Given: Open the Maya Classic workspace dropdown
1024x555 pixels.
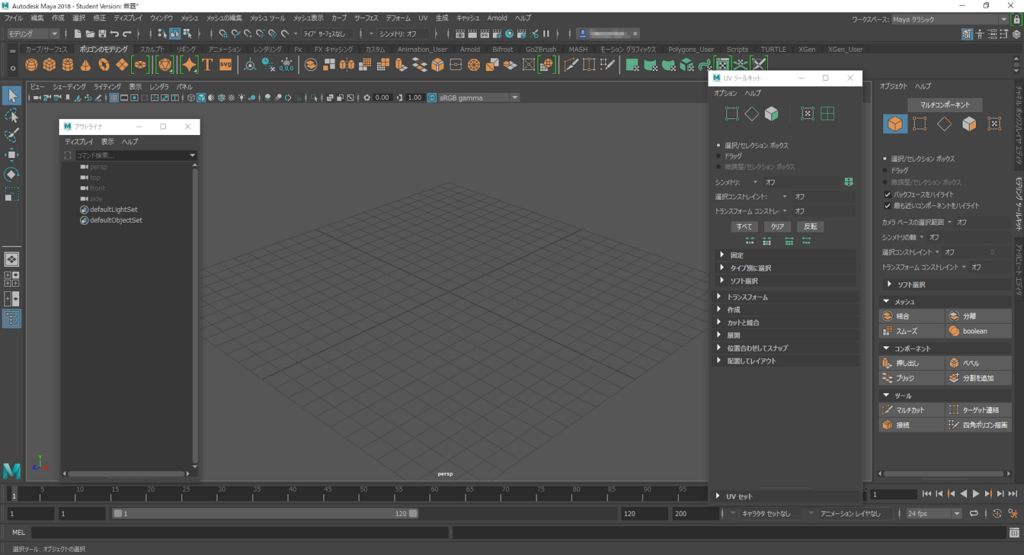Looking at the screenshot, I should click(950, 20).
